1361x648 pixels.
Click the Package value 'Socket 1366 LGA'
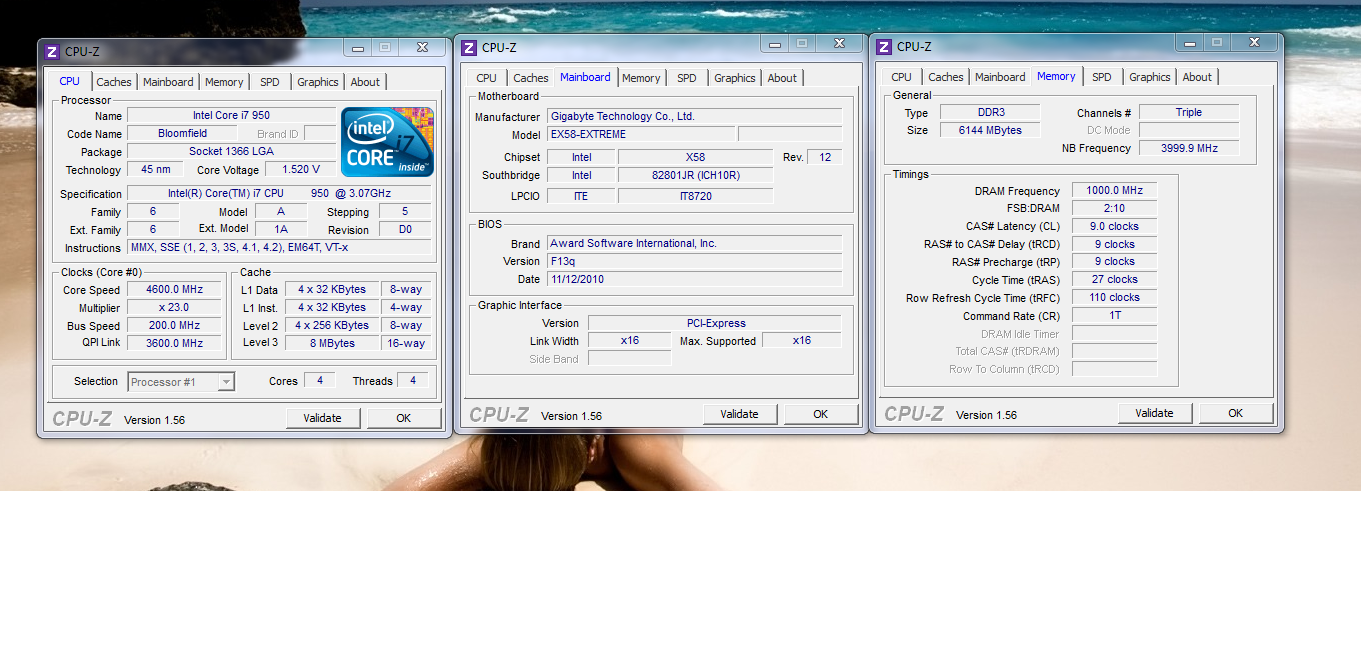tap(231, 152)
